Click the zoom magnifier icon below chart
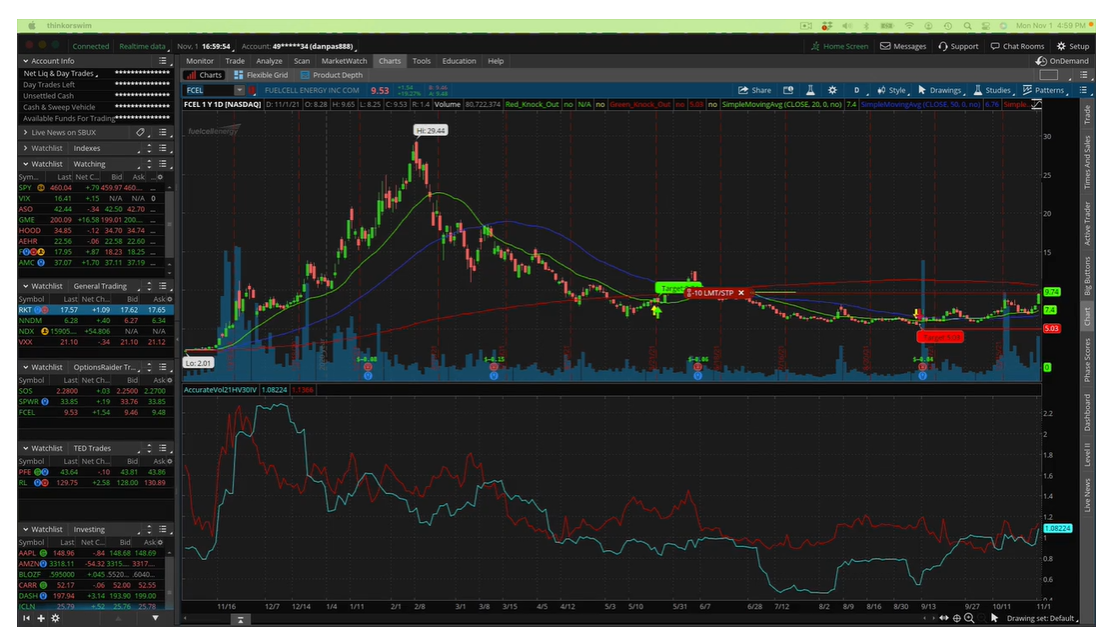Image resolution: width=1106 pixels, height=642 pixels. pos(969,618)
